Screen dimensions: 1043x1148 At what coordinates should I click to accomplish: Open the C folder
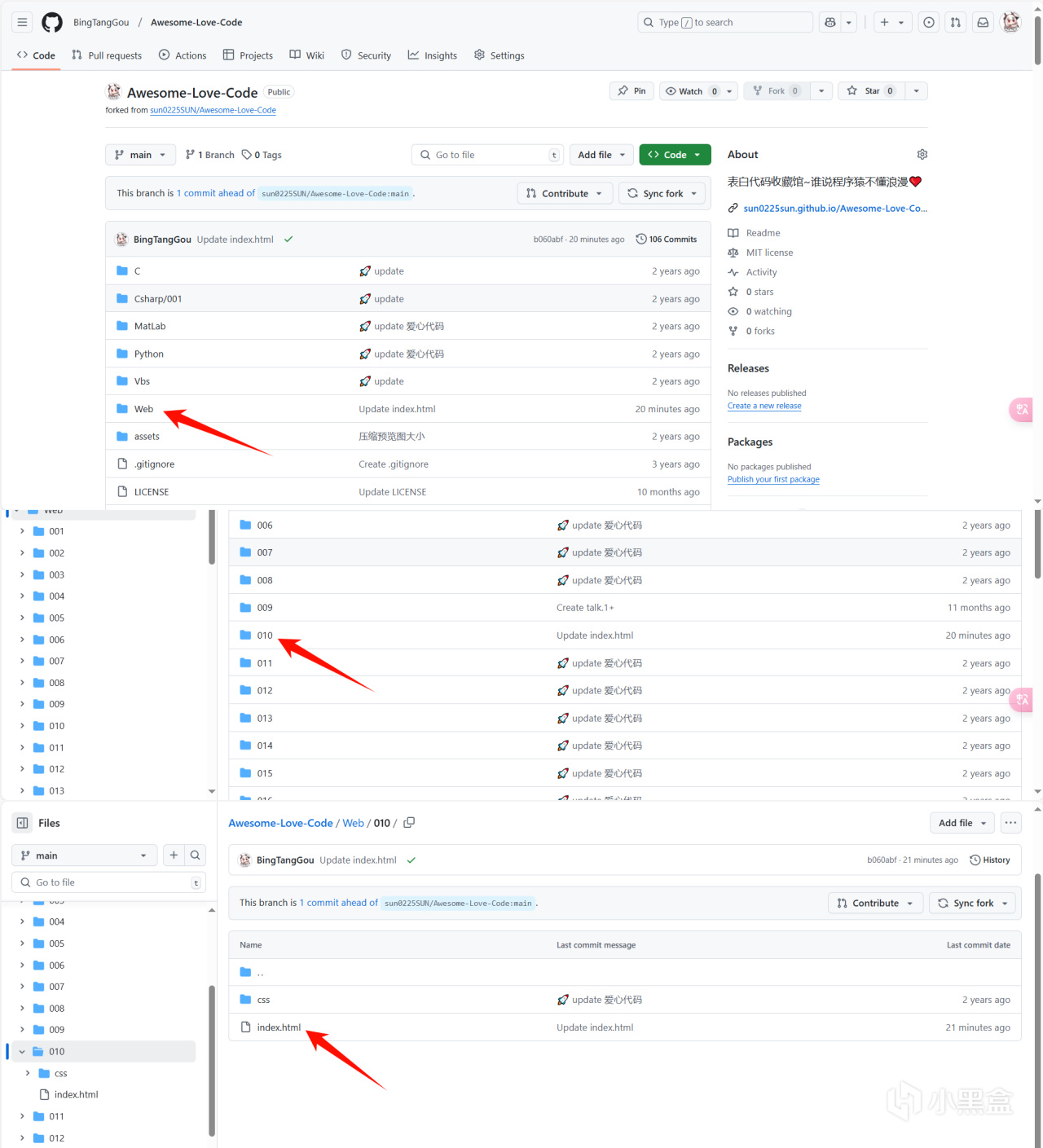(137, 271)
